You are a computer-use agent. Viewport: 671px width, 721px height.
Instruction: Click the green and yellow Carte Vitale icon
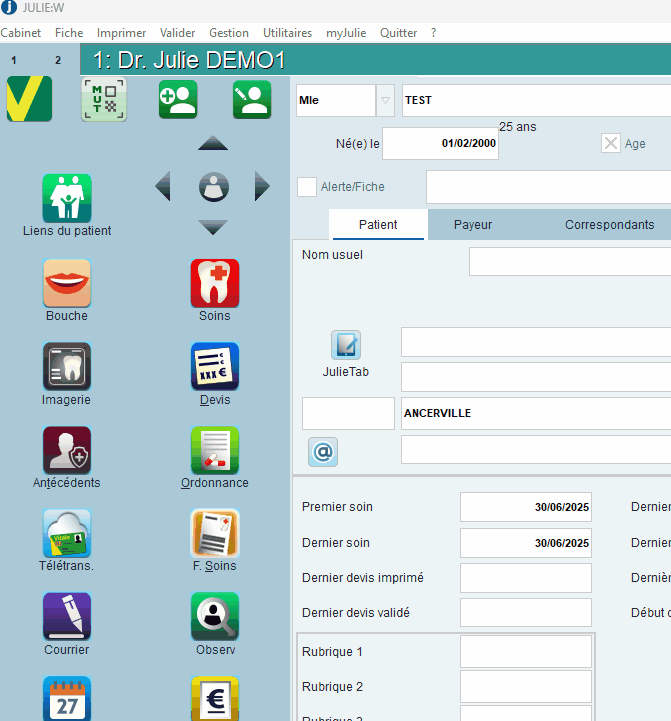29,99
